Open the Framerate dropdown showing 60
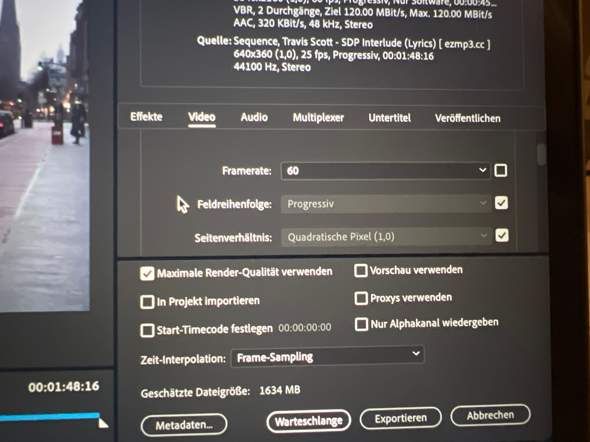This screenshot has width=590, height=442. coord(385,170)
